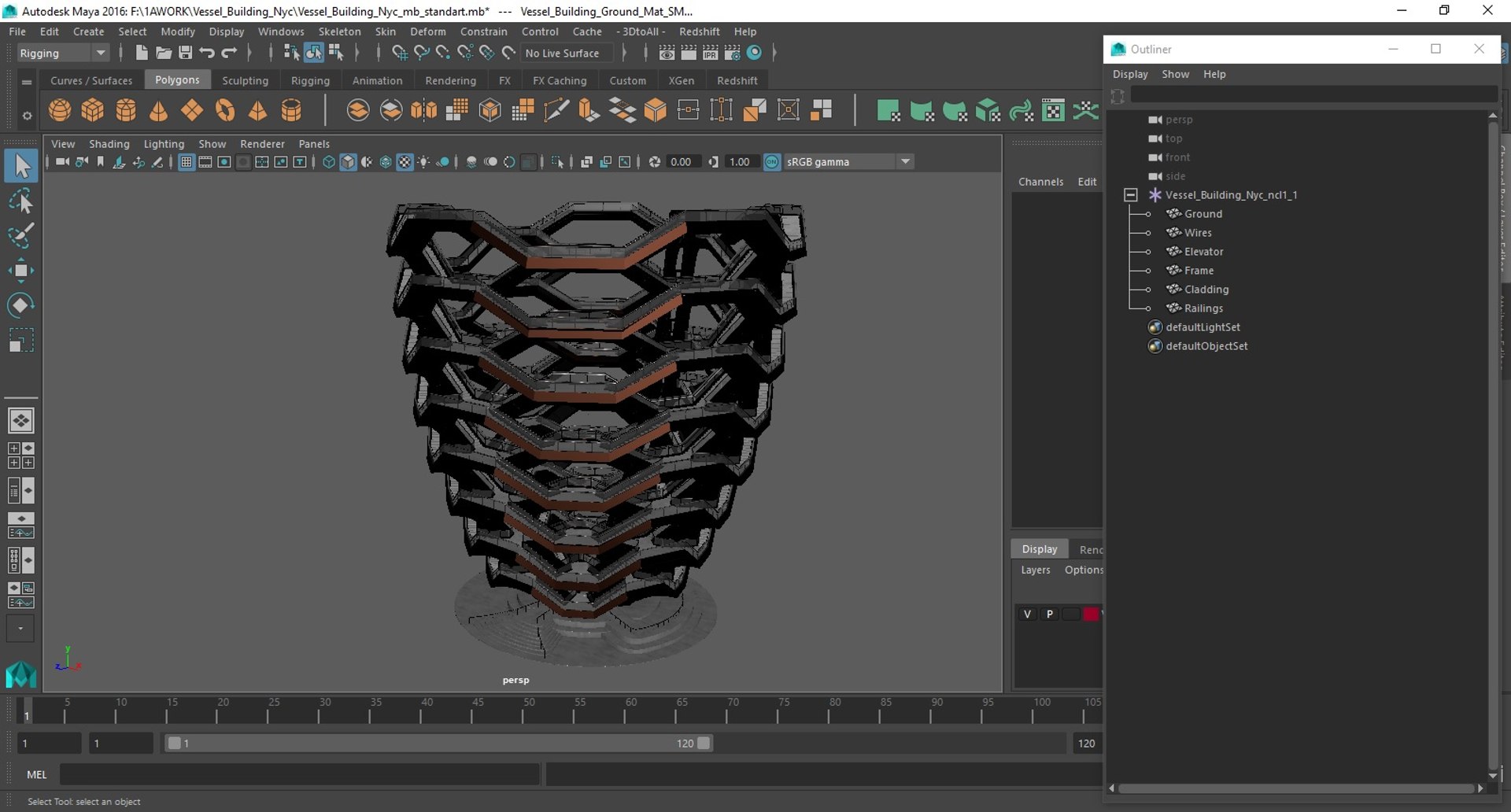Expand the toolbox layout options arrow
This screenshot has height=812, width=1511.
click(20, 629)
